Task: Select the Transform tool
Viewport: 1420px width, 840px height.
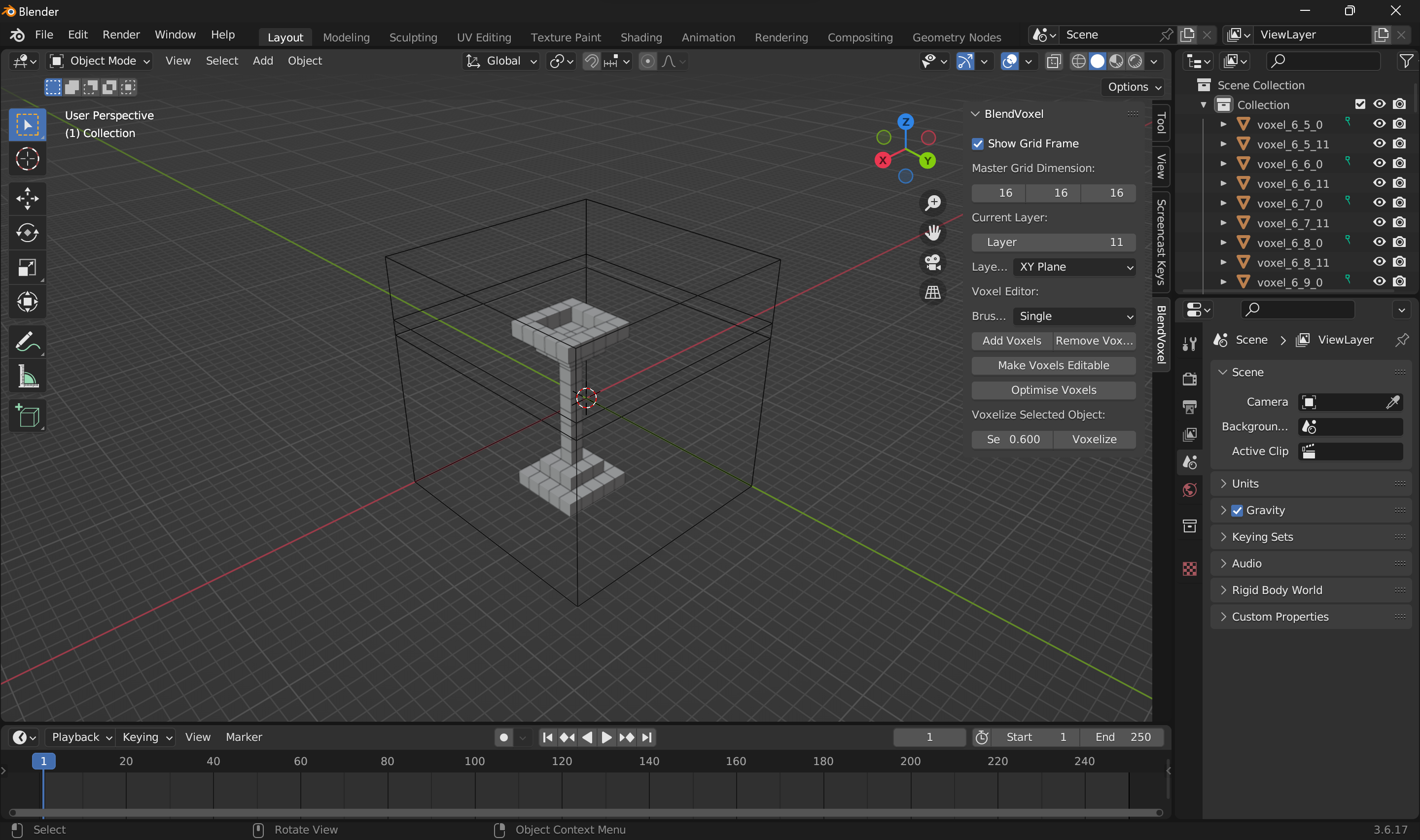Action: (x=27, y=302)
